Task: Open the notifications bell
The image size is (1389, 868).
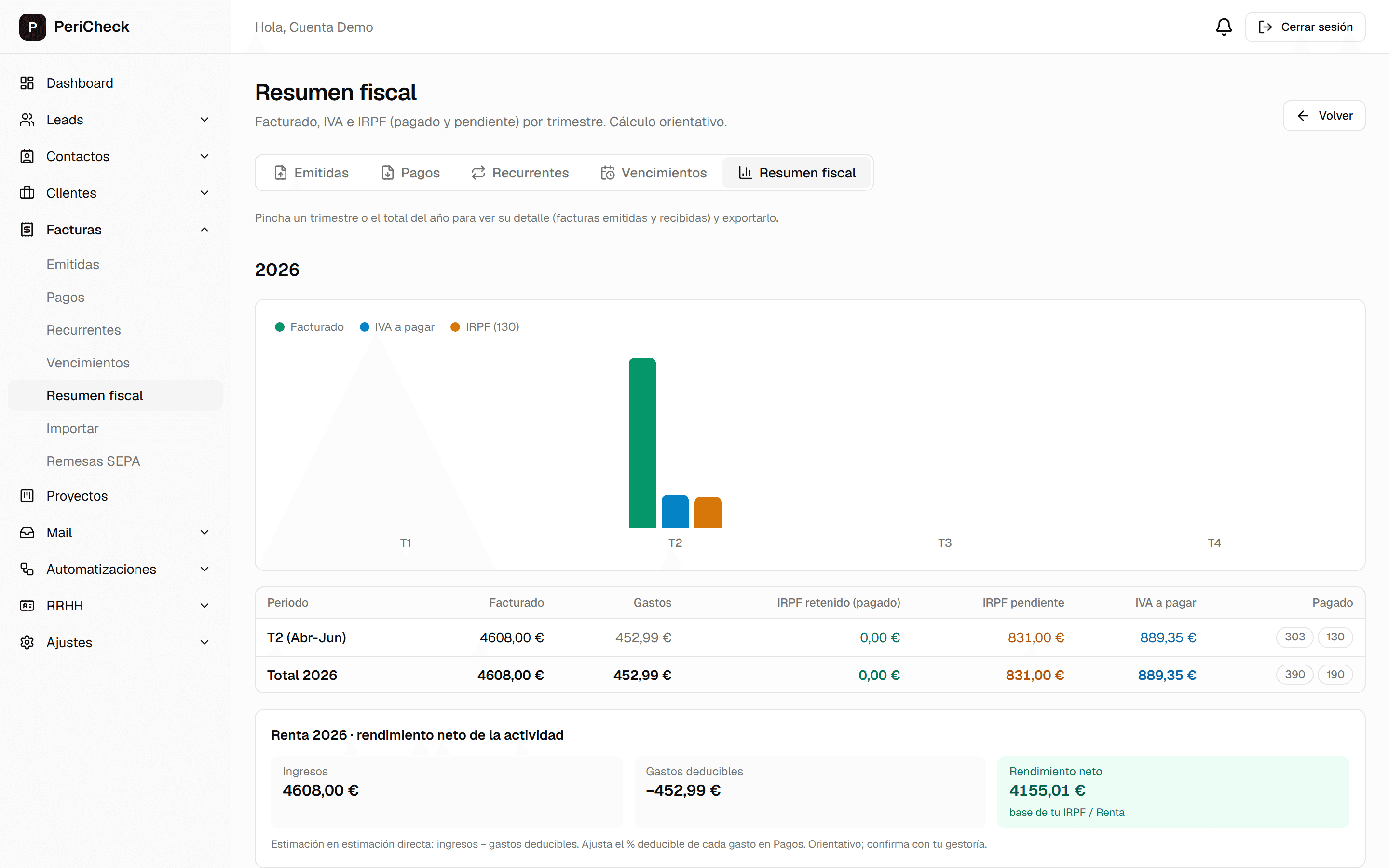Action: (1223, 27)
